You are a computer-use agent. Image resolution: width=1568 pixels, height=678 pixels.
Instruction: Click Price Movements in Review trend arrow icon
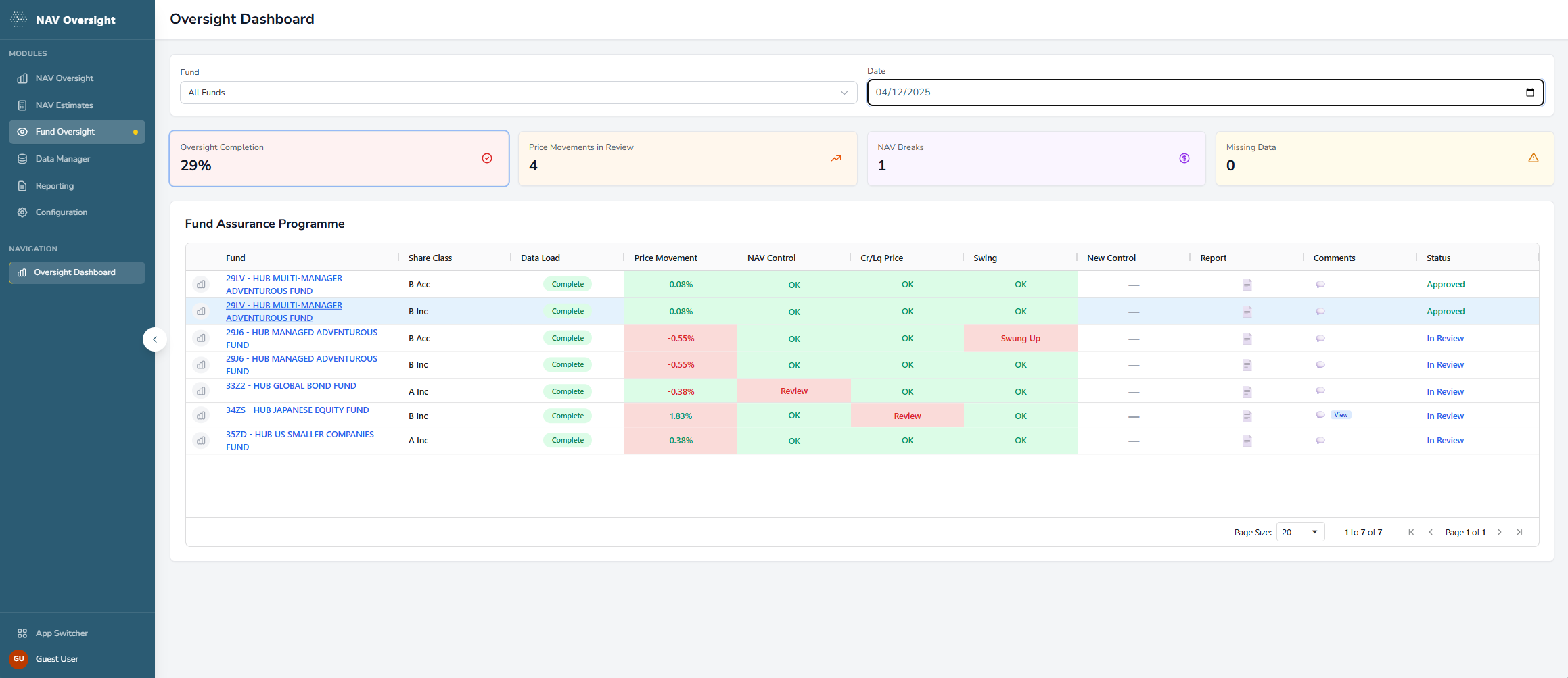(x=836, y=158)
